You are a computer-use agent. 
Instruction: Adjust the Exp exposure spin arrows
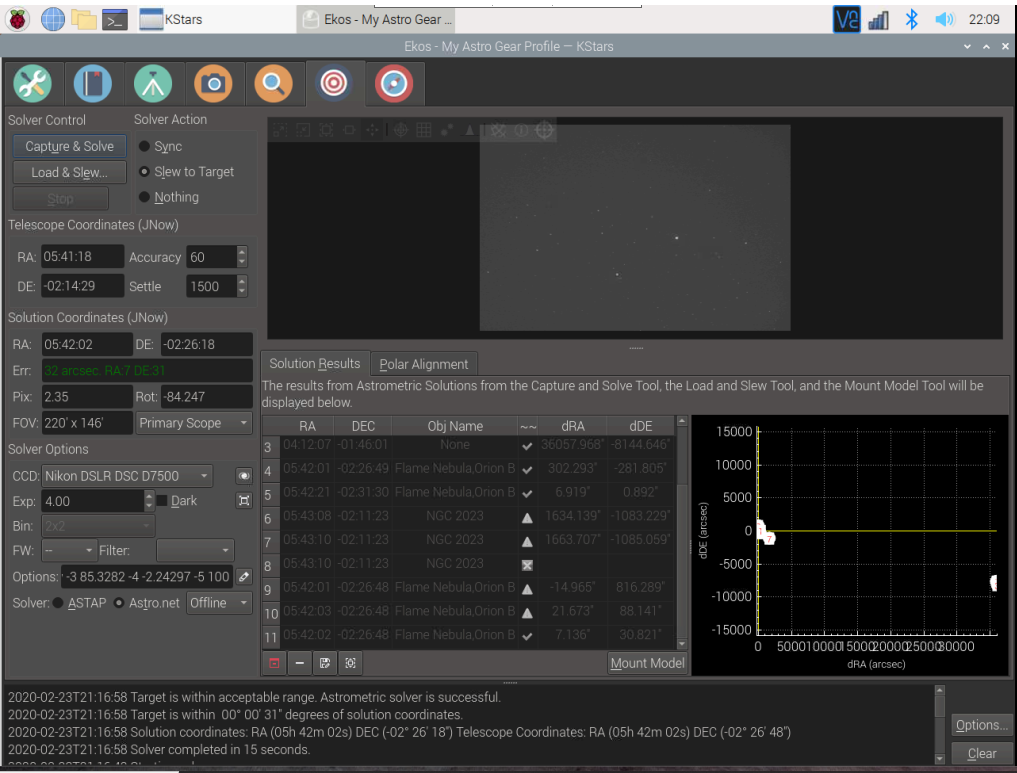point(149,501)
